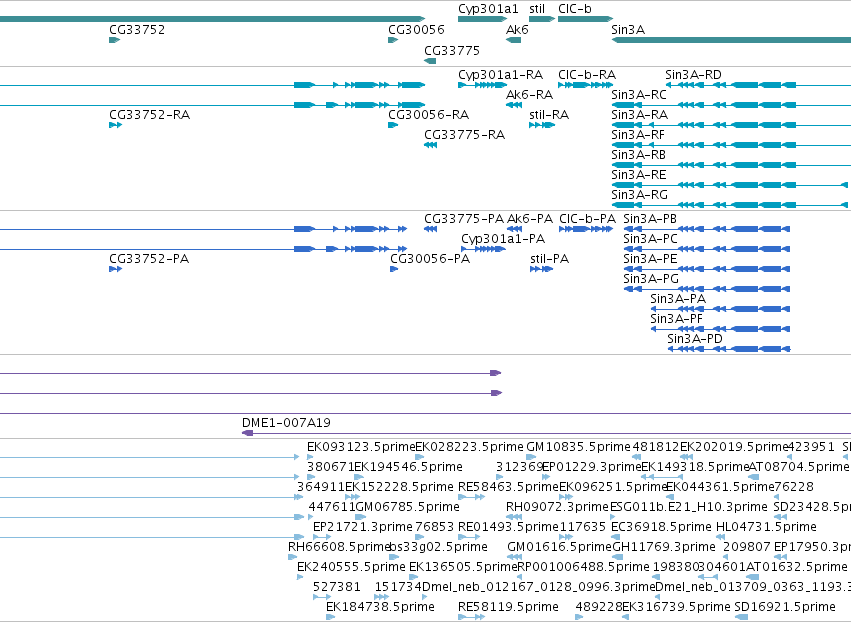
Task: Click the Cyp301a1-RA transcript label
Action: coord(500,74)
